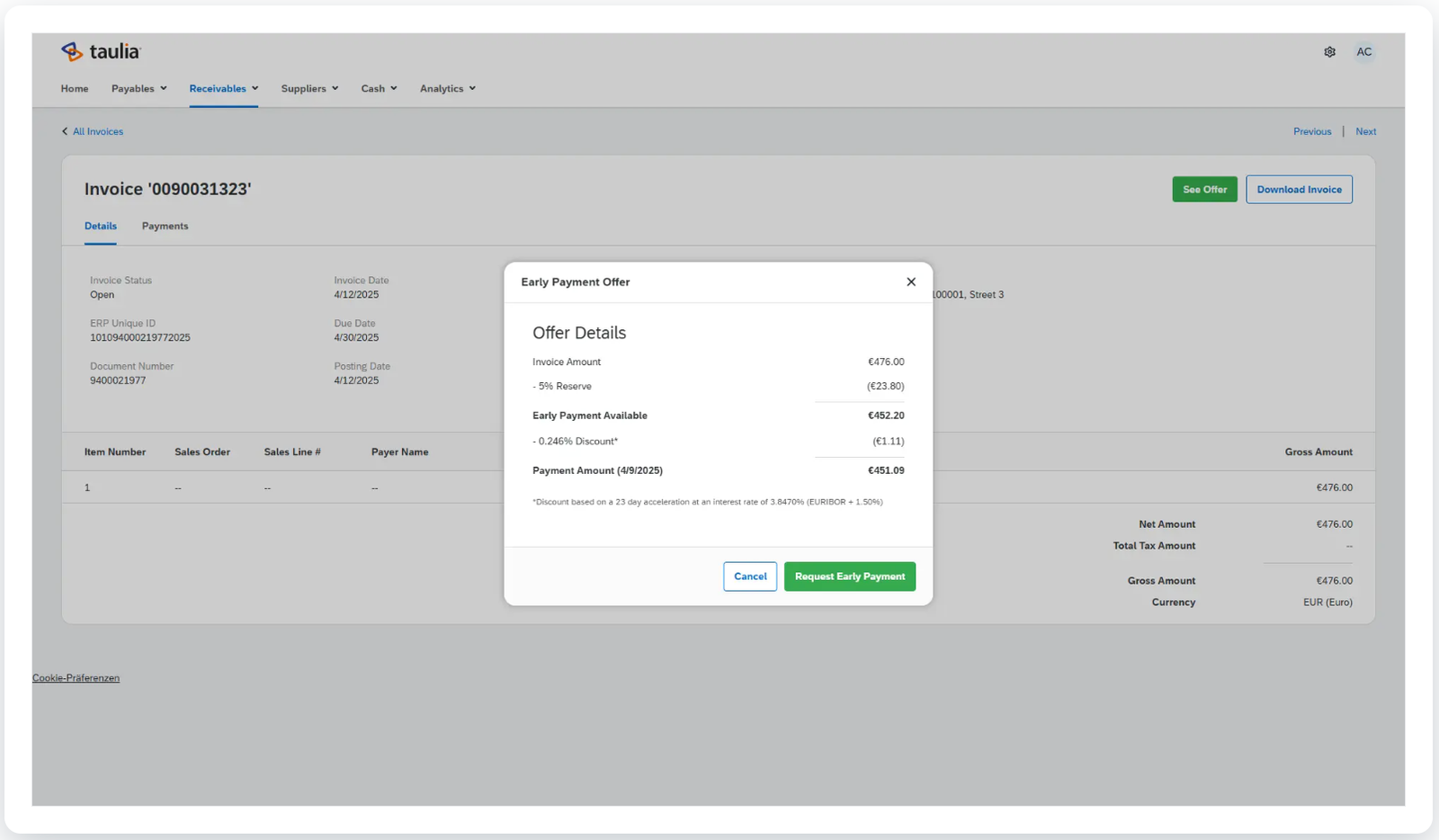The height and width of the screenshot is (840, 1439).
Task: Click the See Offer button
Action: pos(1204,190)
